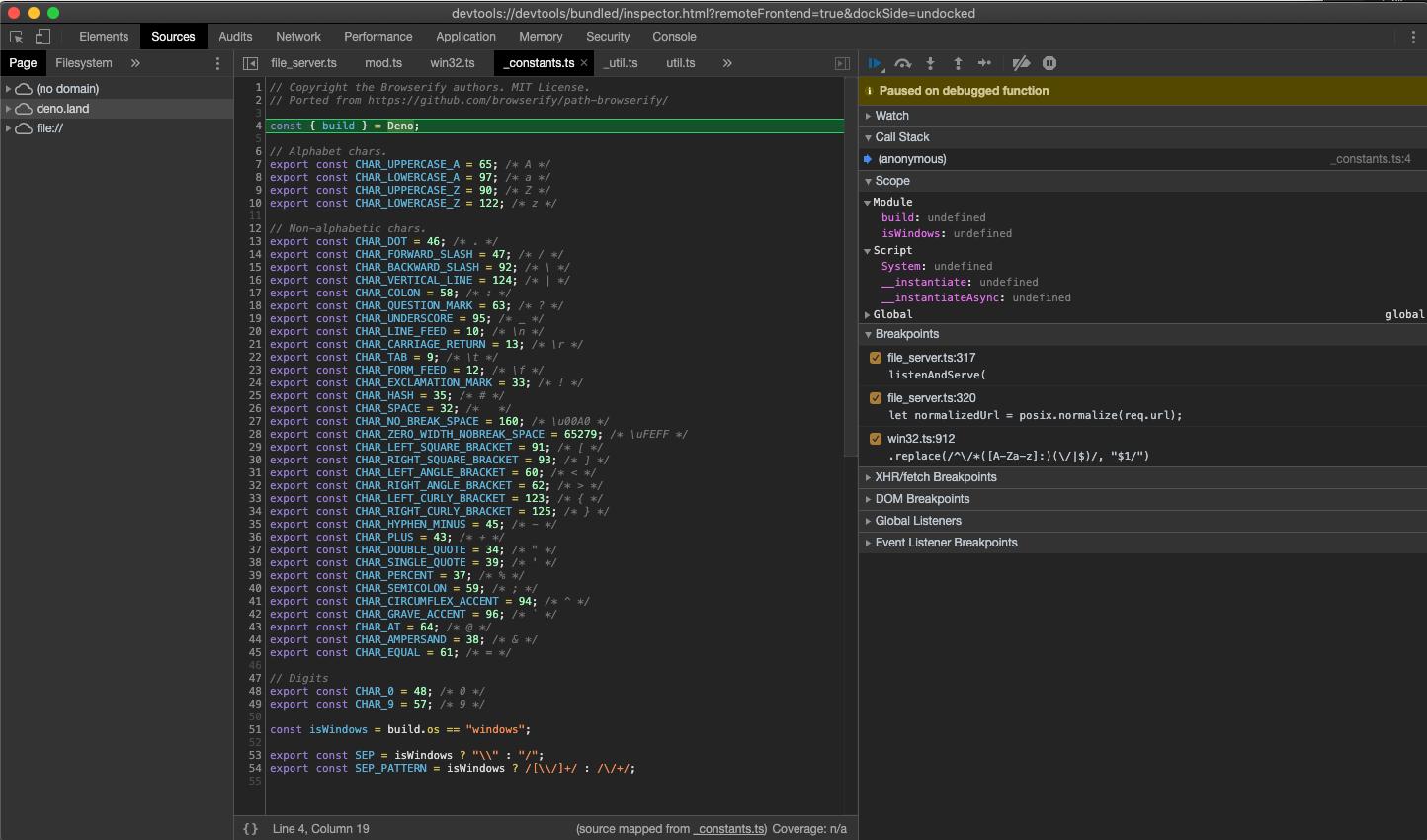Deactivate all breakpoints

click(x=1021, y=63)
